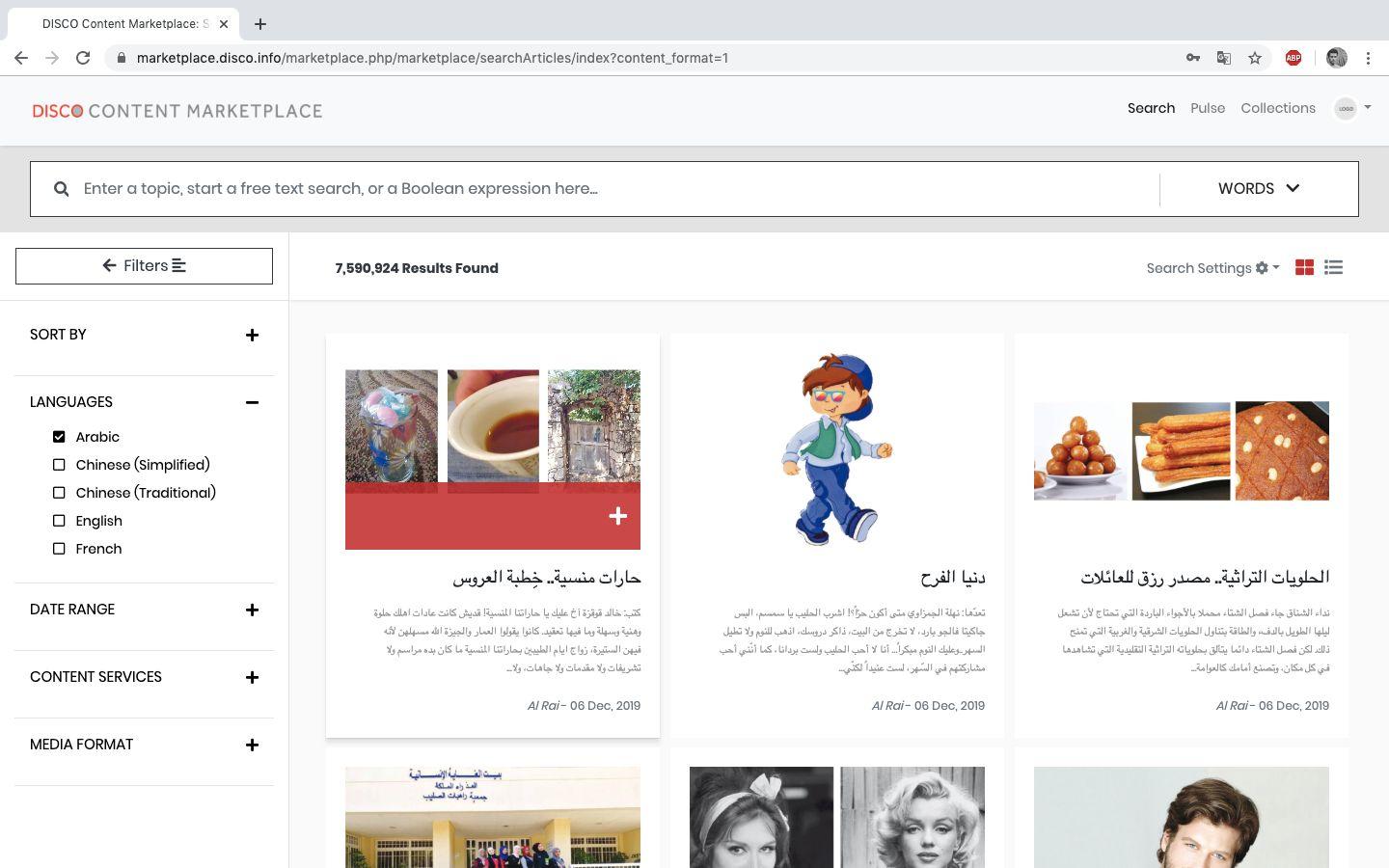This screenshot has height=868, width=1389.
Task: Uncheck the Arabic language filter
Action: point(59,437)
